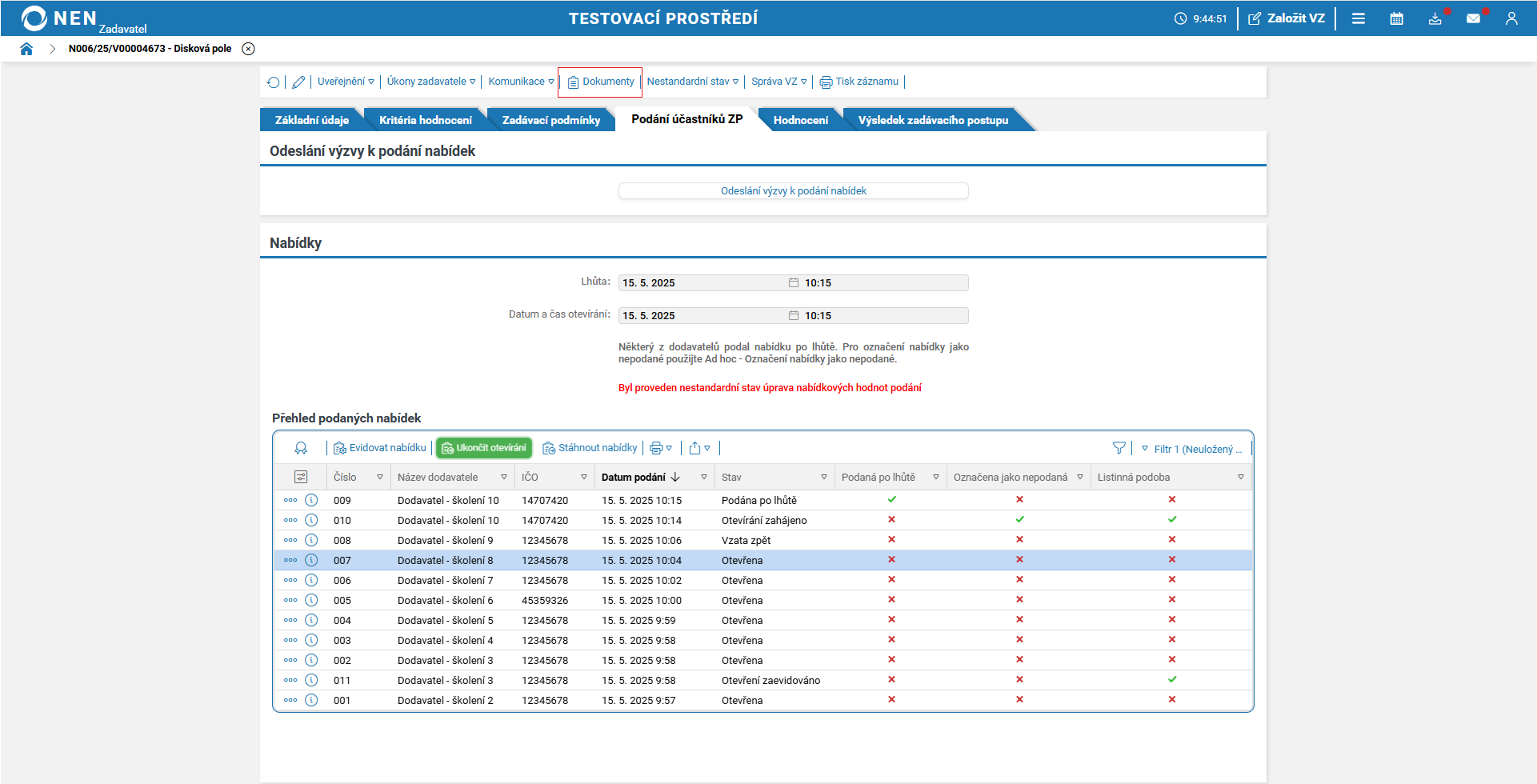
Task: Click the refresh record icon
Action: pyautogui.click(x=274, y=82)
